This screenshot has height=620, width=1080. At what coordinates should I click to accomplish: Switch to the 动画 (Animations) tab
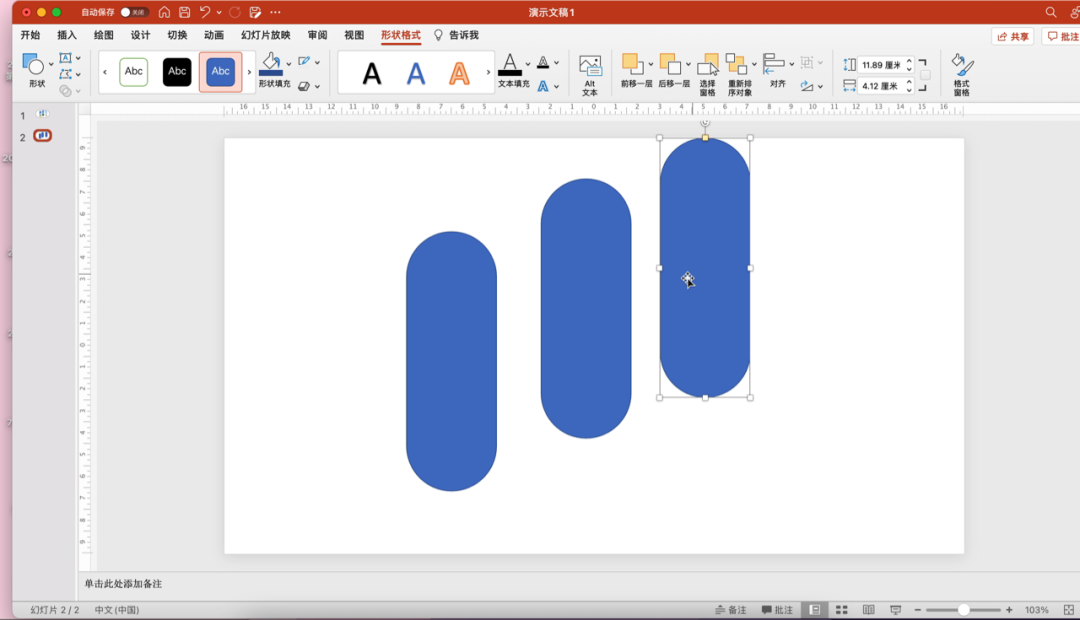(x=214, y=35)
